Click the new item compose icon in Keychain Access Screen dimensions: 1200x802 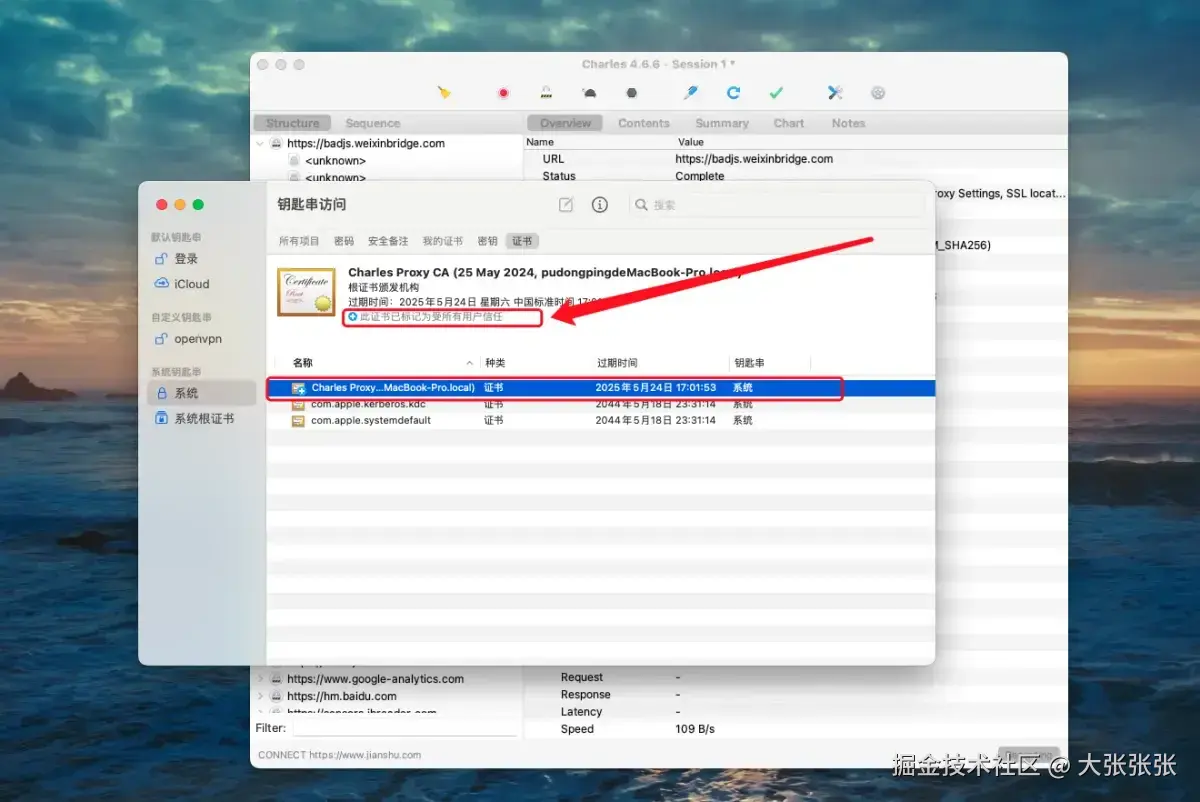566,205
